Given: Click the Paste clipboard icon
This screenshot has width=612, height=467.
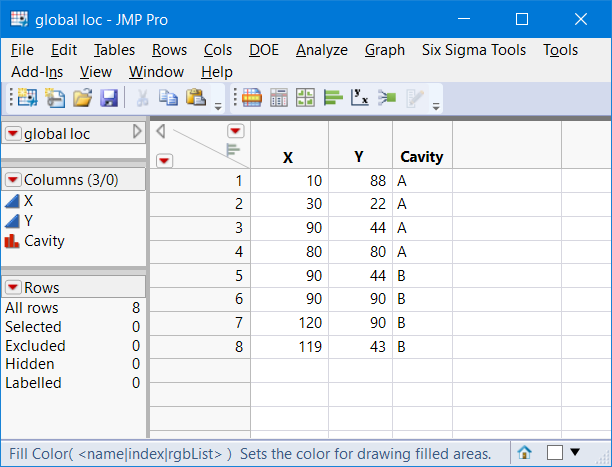Looking at the screenshot, I should click(195, 98).
